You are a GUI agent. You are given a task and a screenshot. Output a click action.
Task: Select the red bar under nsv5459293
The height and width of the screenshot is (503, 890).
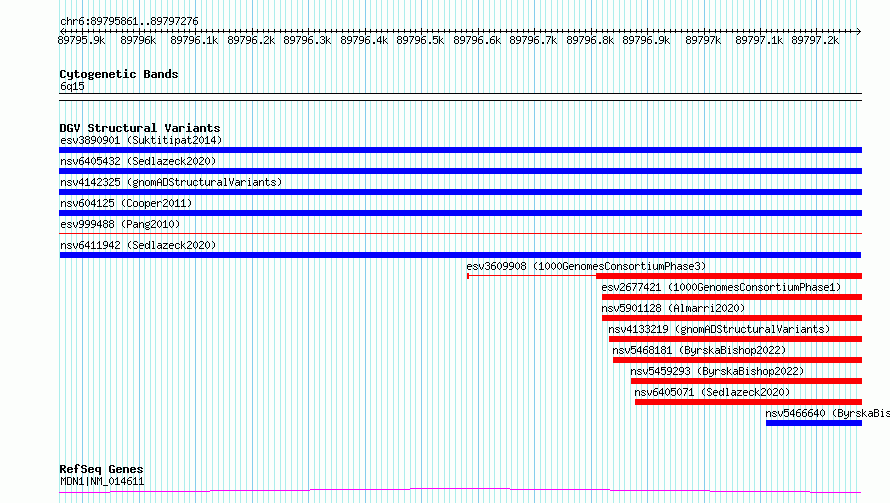pos(746,381)
